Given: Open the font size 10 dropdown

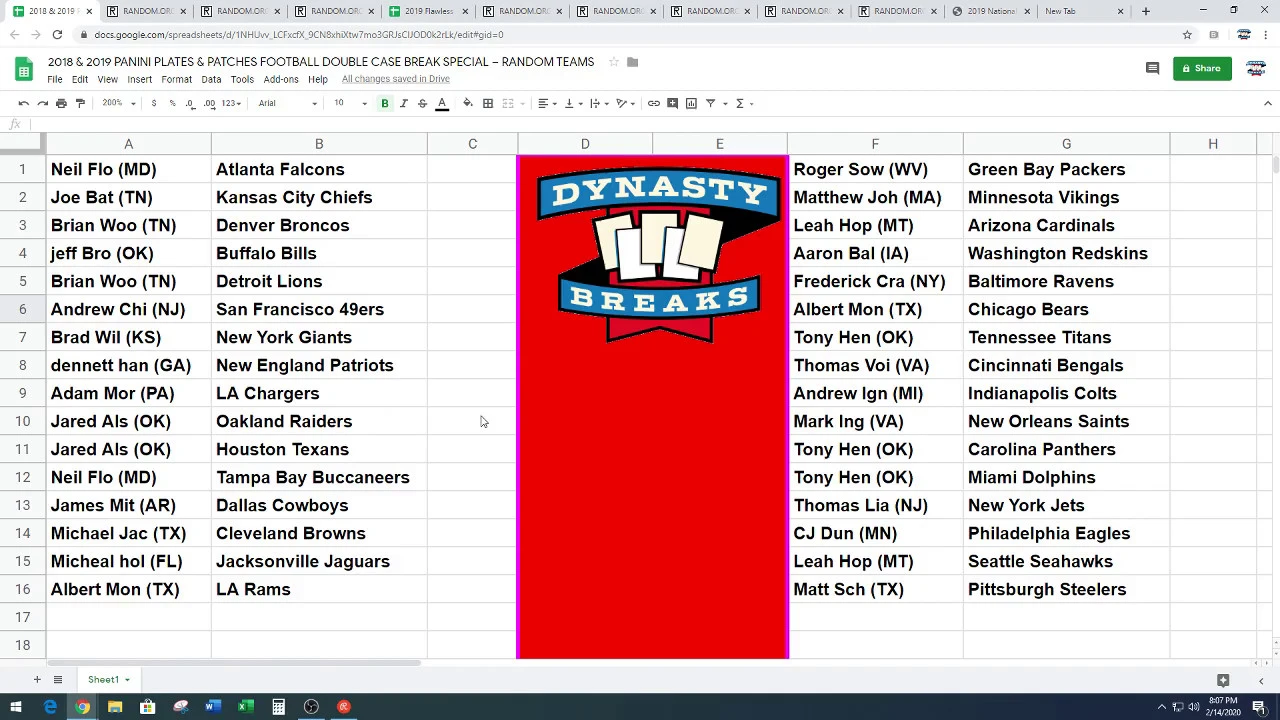Looking at the screenshot, I should coord(349,103).
